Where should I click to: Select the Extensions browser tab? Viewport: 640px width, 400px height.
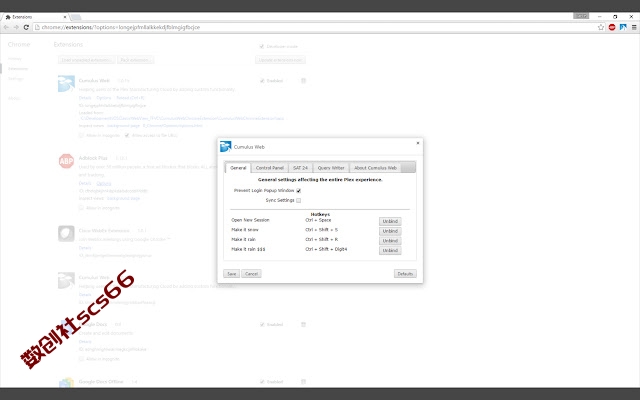36,17
